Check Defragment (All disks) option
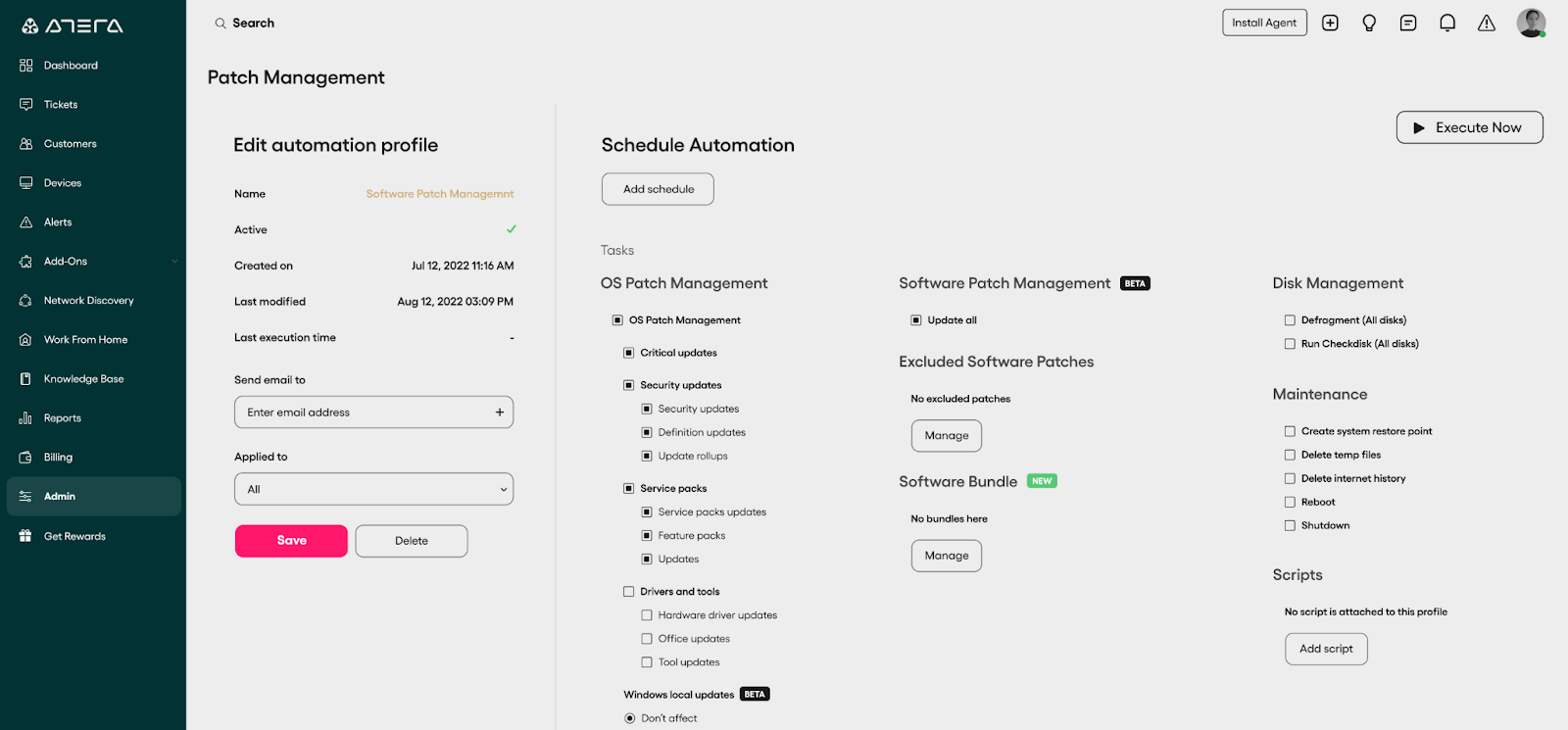 (x=1290, y=320)
